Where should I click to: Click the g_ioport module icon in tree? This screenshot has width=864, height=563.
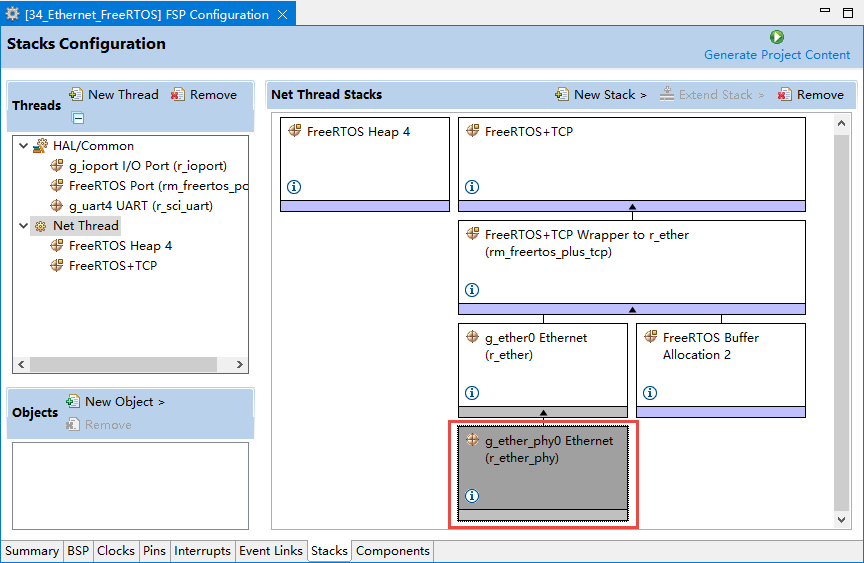tap(57, 166)
